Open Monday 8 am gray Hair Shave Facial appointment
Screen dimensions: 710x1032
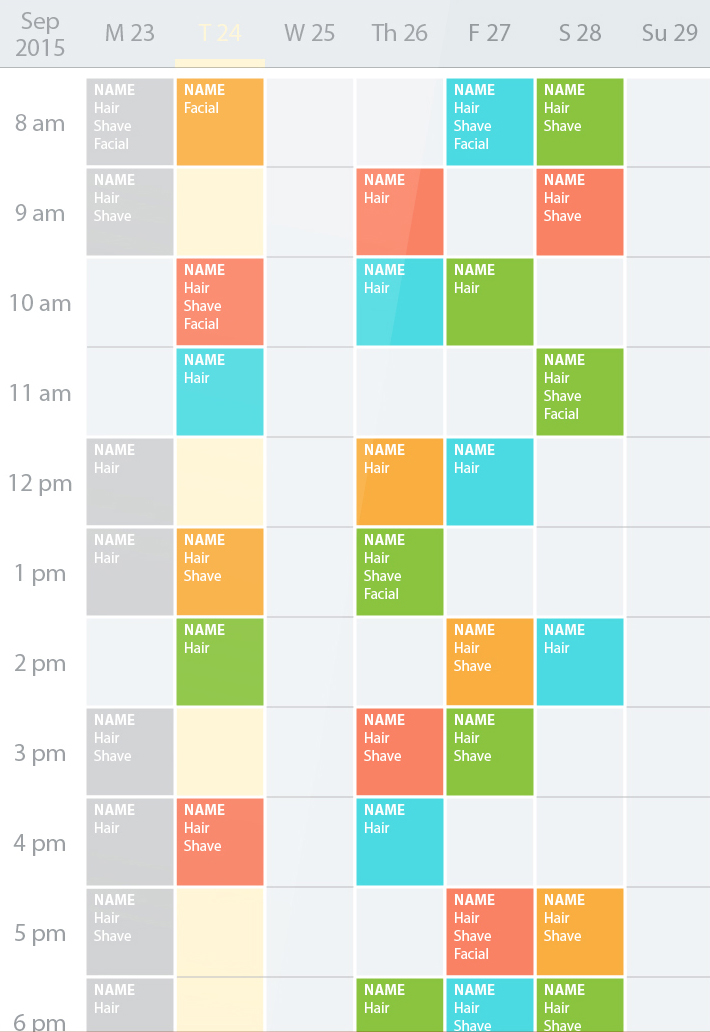(x=130, y=122)
